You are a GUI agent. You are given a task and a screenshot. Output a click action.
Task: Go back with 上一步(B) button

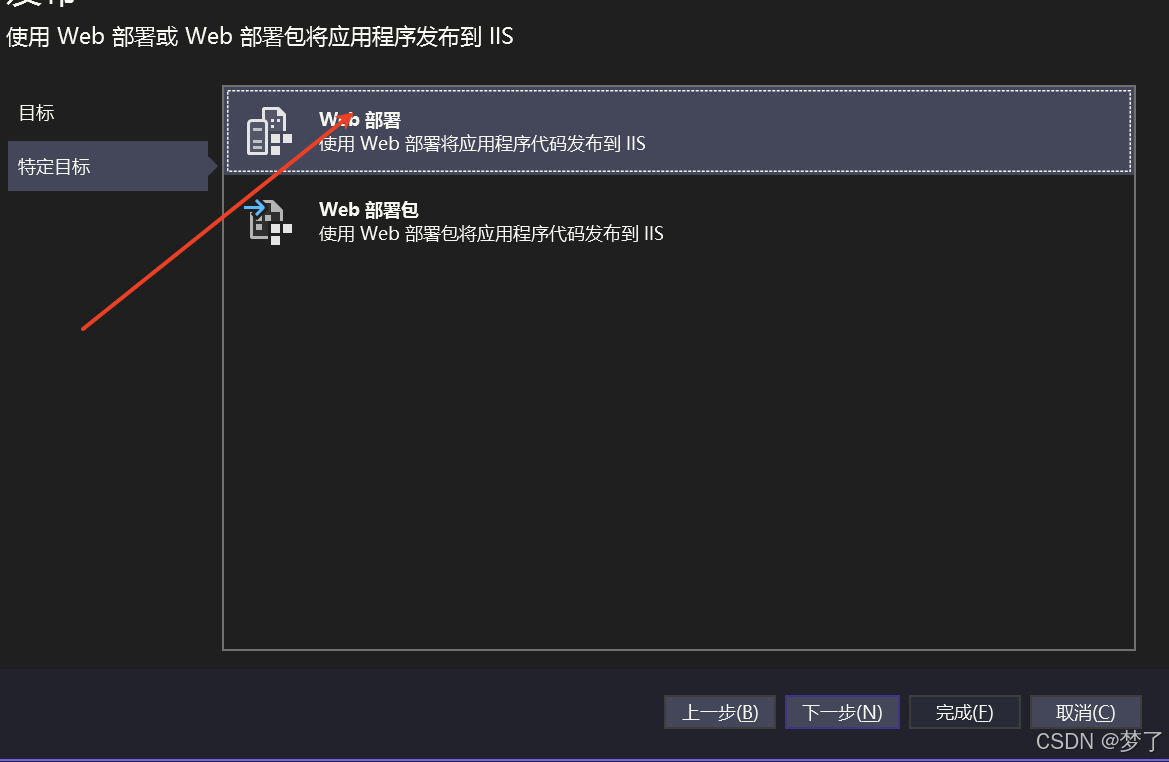click(x=720, y=712)
